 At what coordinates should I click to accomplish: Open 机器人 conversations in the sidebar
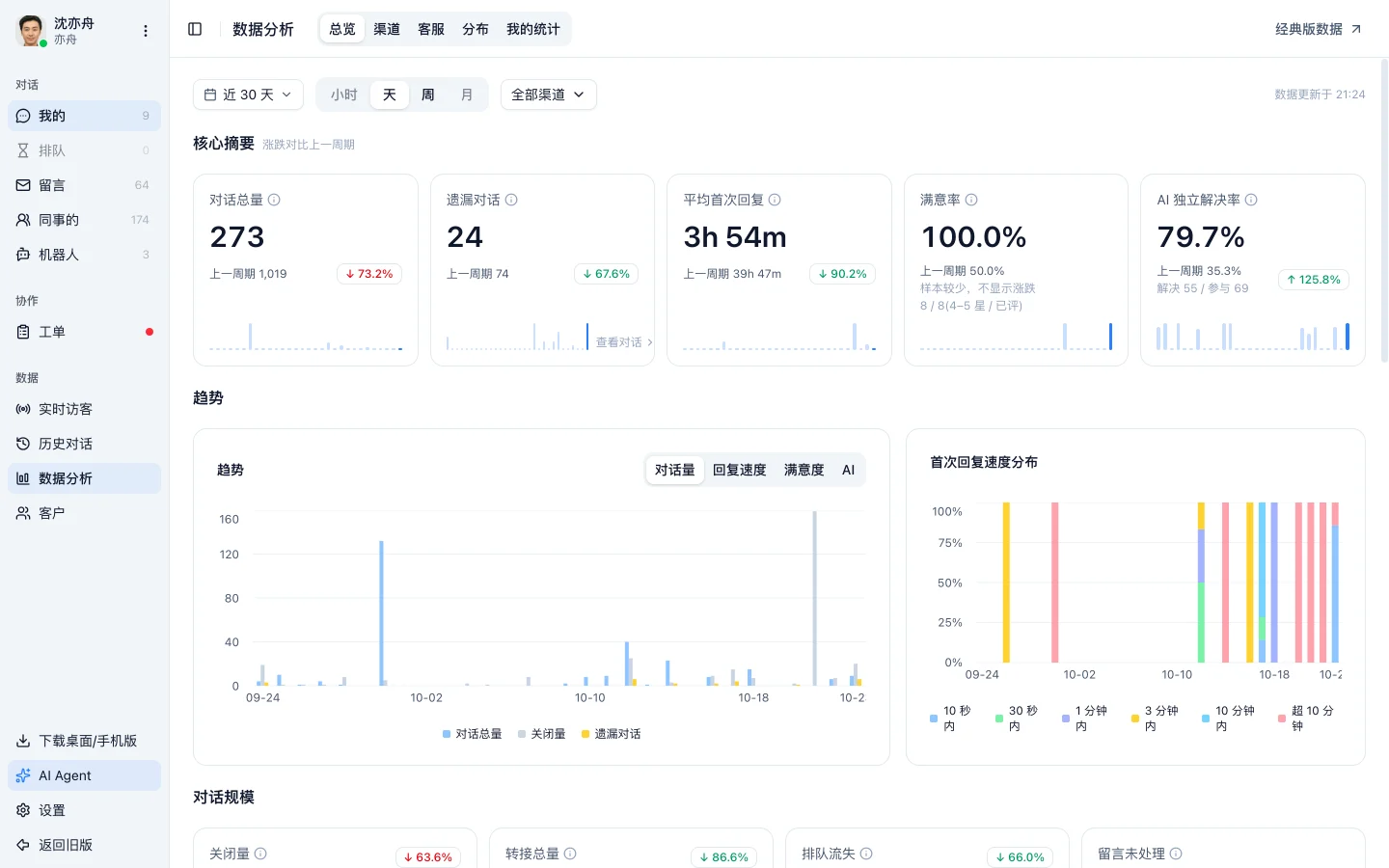point(84,255)
